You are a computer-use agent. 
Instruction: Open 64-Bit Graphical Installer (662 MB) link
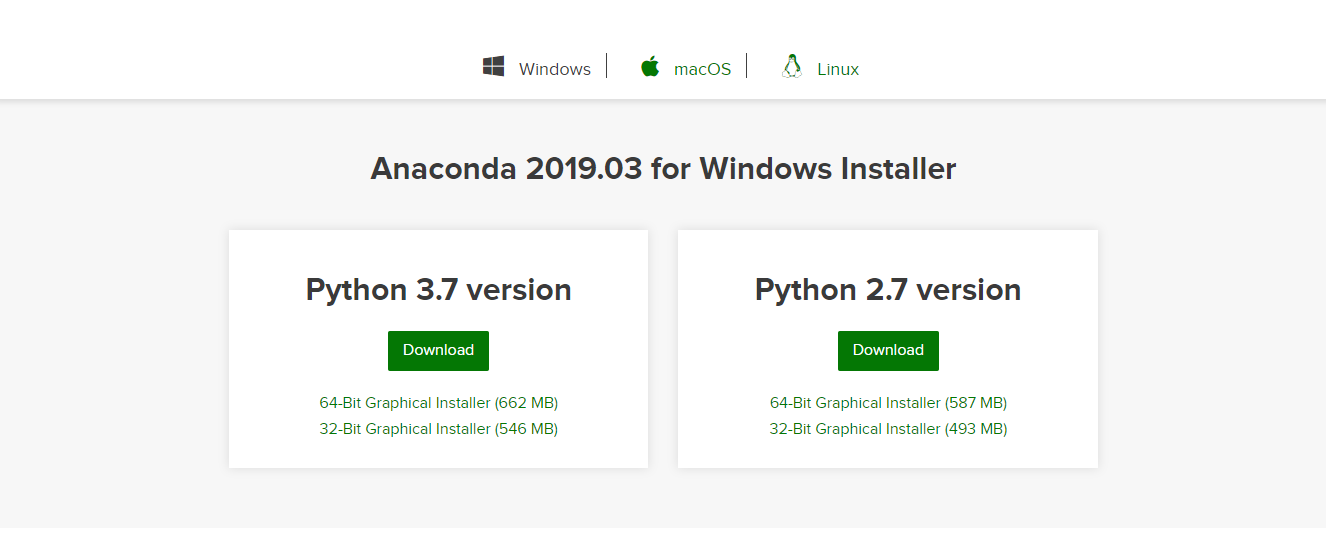(x=439, y=403)
